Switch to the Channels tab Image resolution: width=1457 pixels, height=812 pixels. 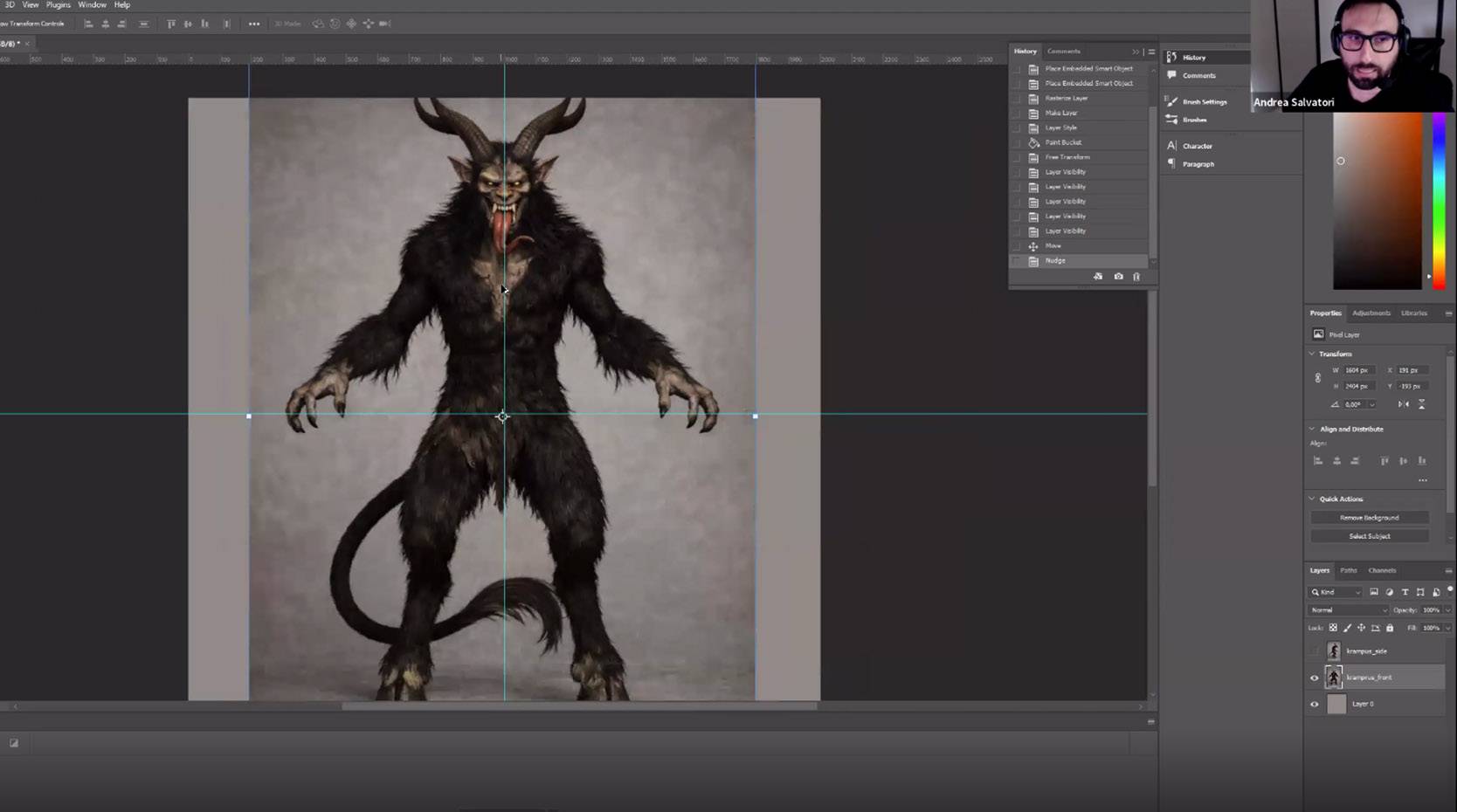point(1382,570)
